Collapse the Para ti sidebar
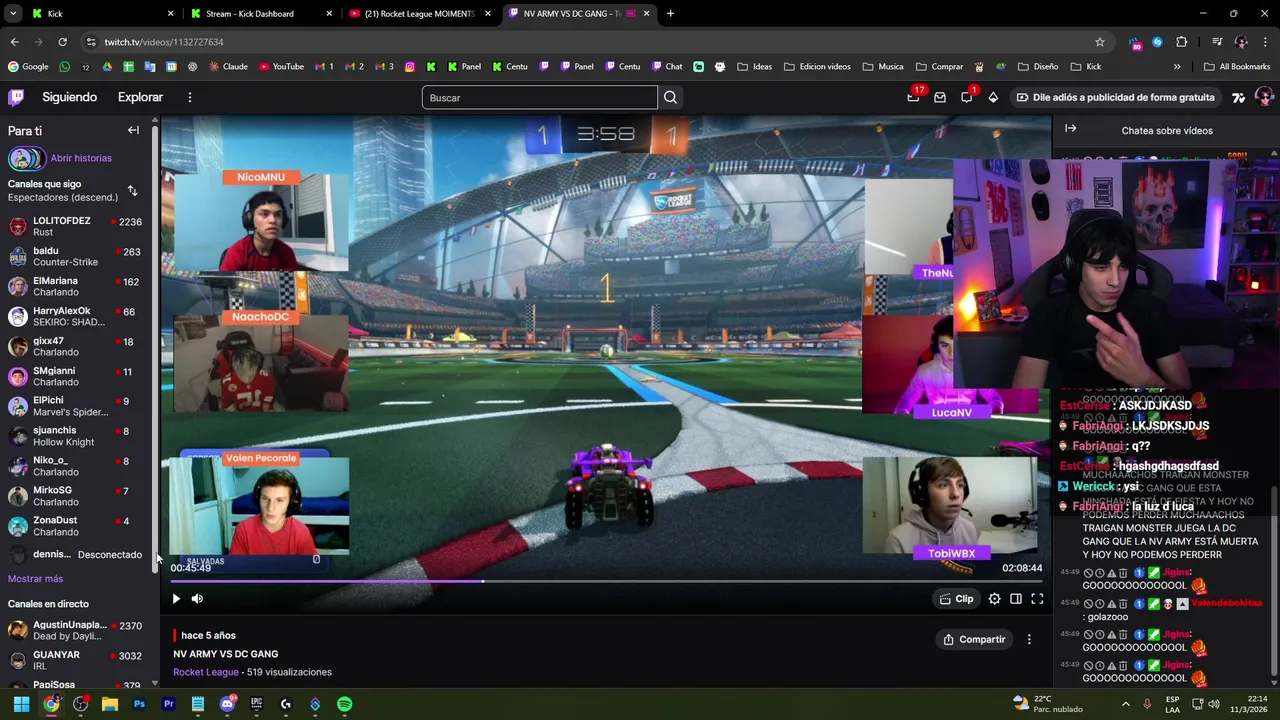 coord(133,130)
